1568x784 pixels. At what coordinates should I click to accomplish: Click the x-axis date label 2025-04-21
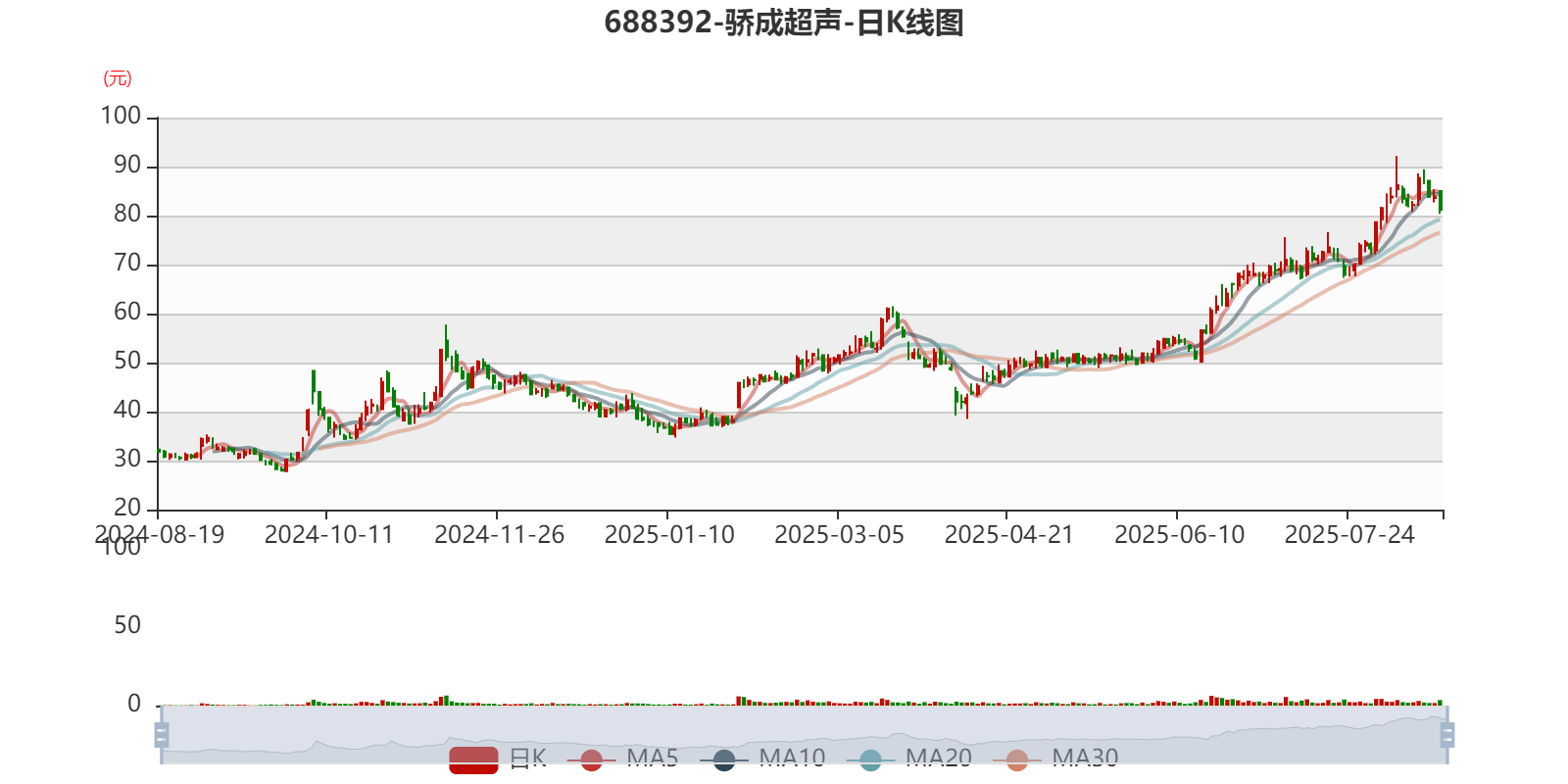tap(1009, 535)
